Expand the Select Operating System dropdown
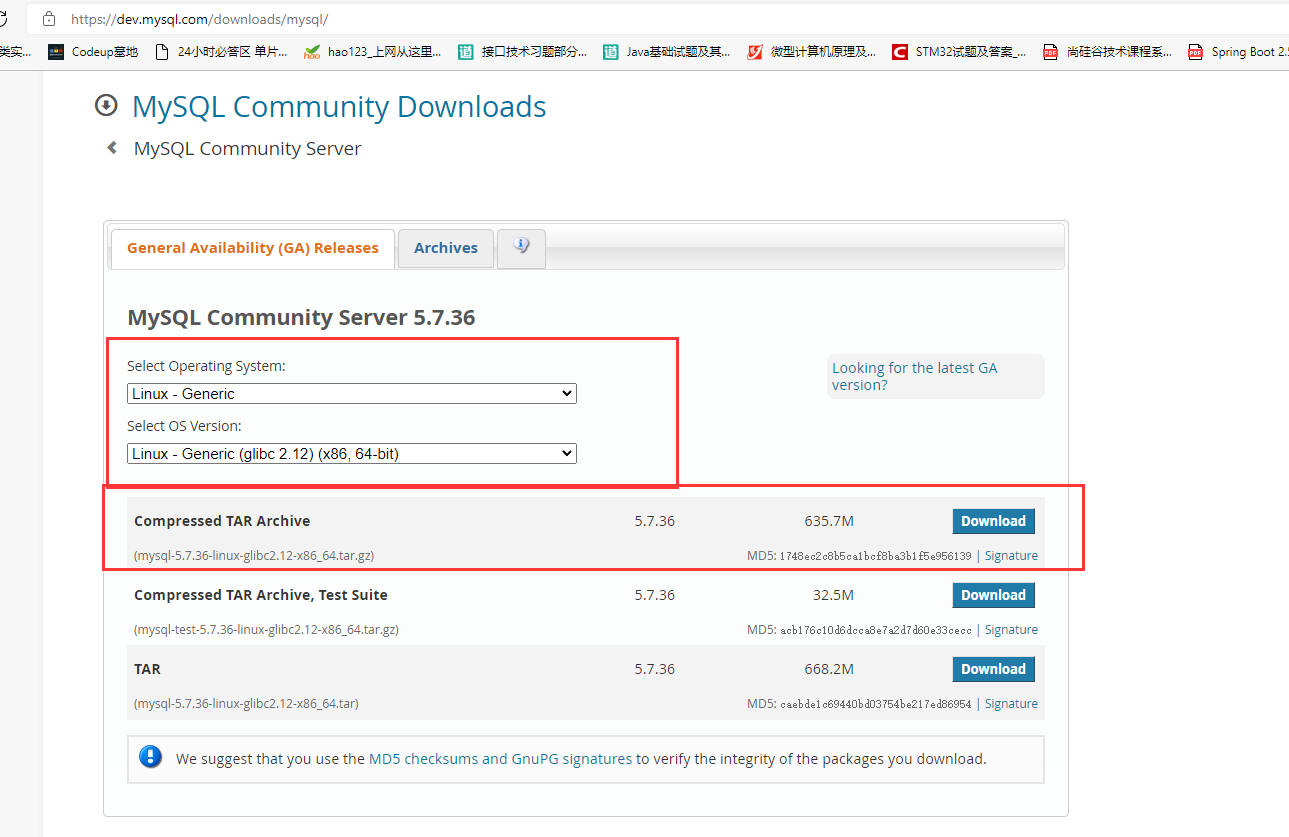The width and height of the screenshot is (1289, 837). pyautogui.click(x=352, y=394)
